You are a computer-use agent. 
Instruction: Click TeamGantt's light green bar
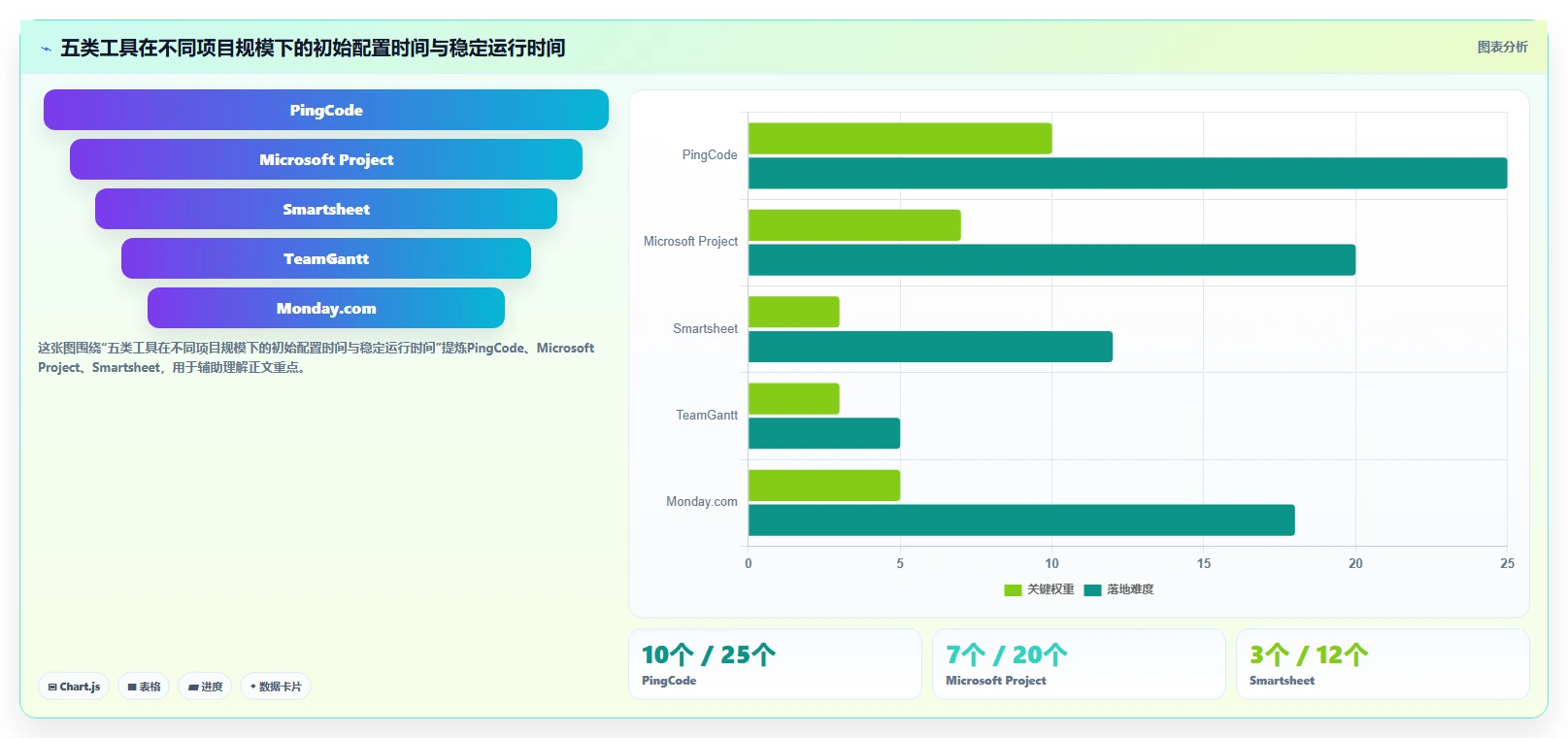point(794,399)
